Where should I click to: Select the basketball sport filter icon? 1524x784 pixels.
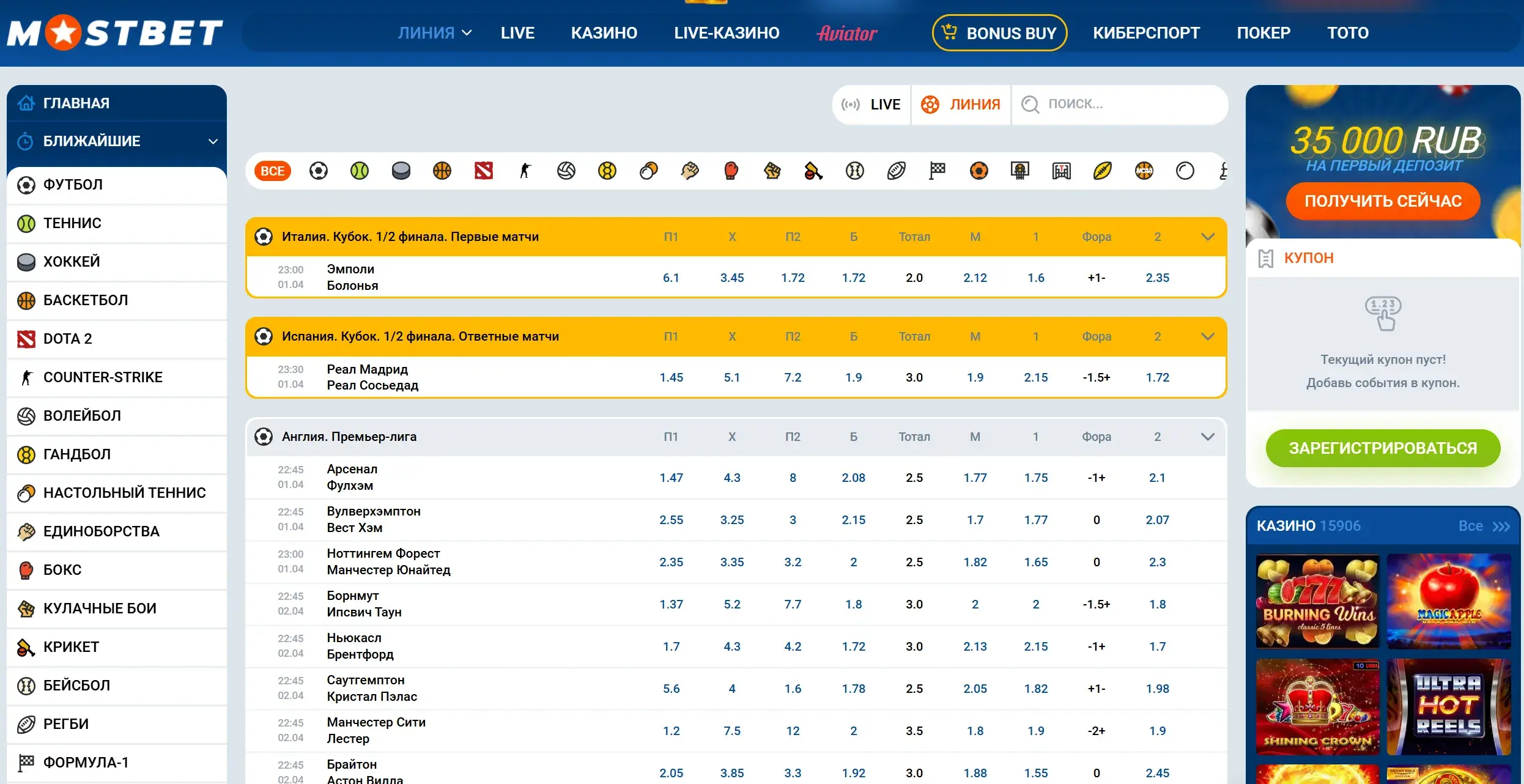442,171
